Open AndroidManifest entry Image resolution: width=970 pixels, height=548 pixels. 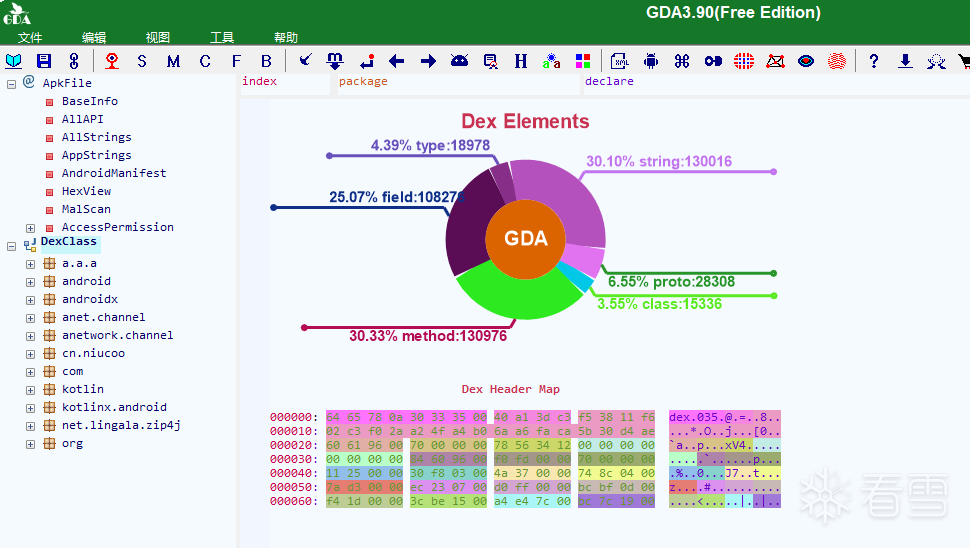coord(114,173)
